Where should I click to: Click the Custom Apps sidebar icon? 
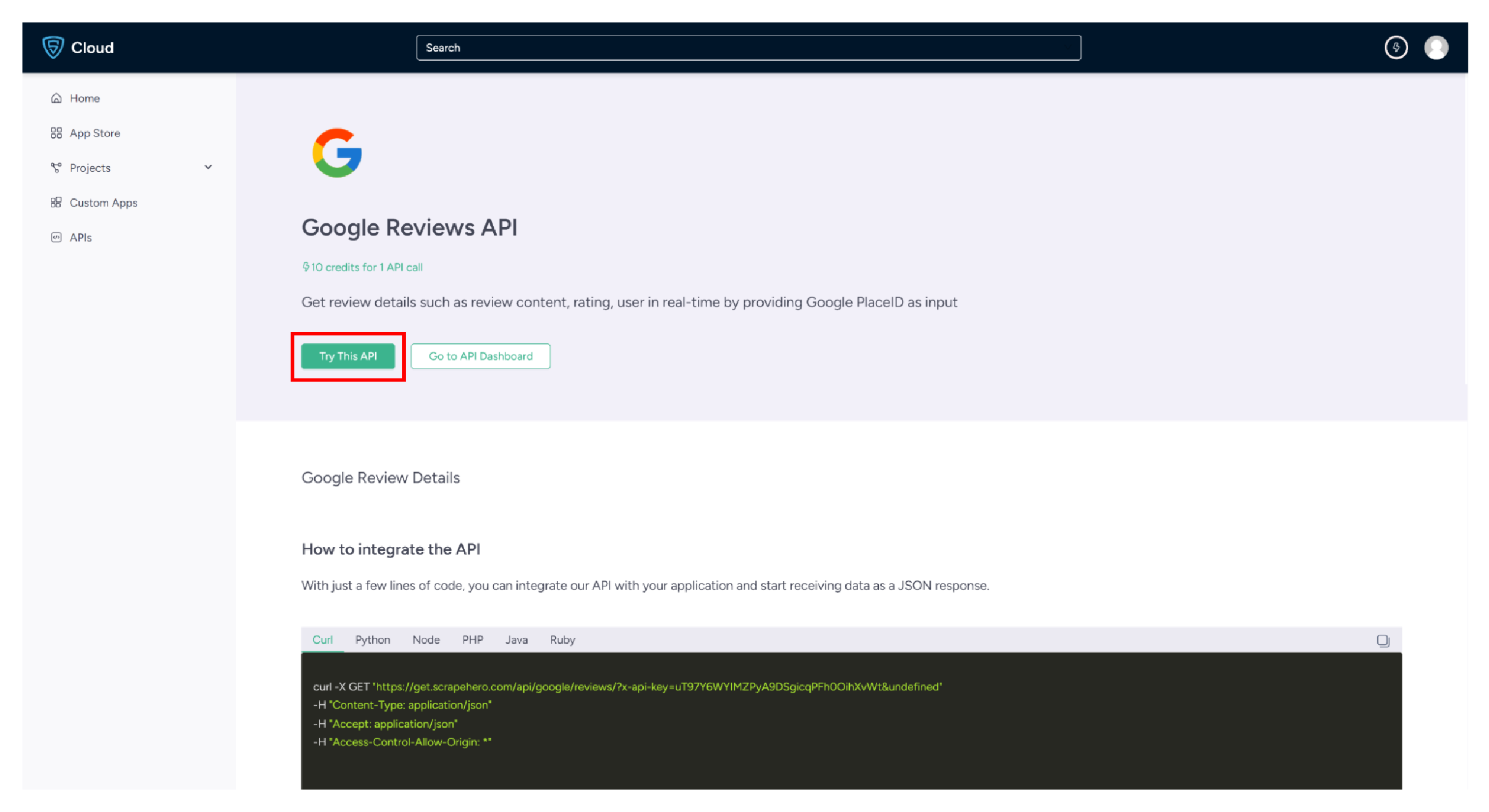click(55, 202)
